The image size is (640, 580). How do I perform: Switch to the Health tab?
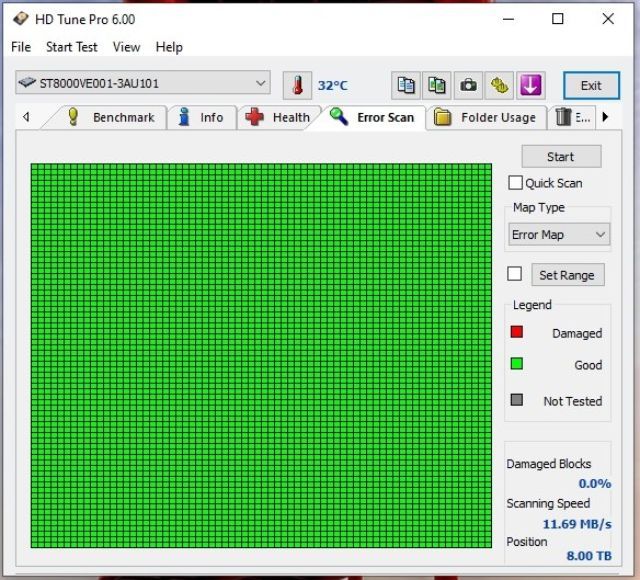coord(278,118)
